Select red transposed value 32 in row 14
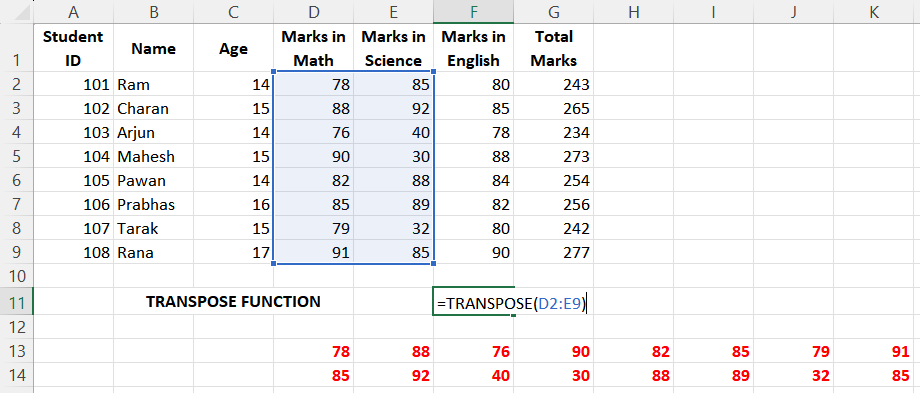The image size is (920, 393). coord(793,375)
